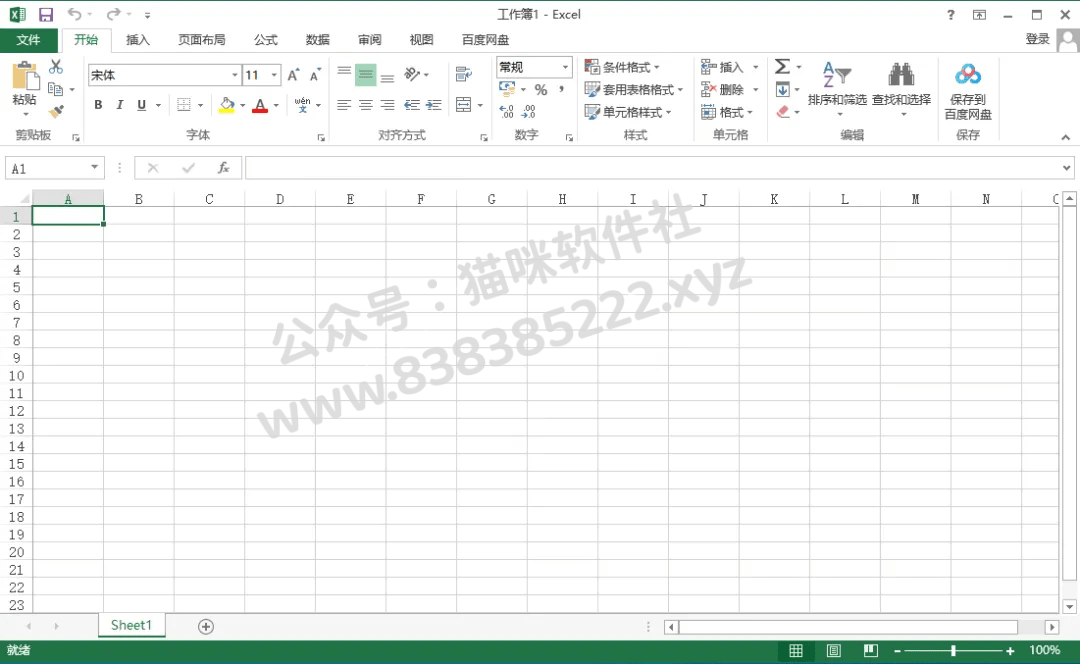Click the cell borders icon
Viewport: 1080px width, 664px height.
pos(183,105)
